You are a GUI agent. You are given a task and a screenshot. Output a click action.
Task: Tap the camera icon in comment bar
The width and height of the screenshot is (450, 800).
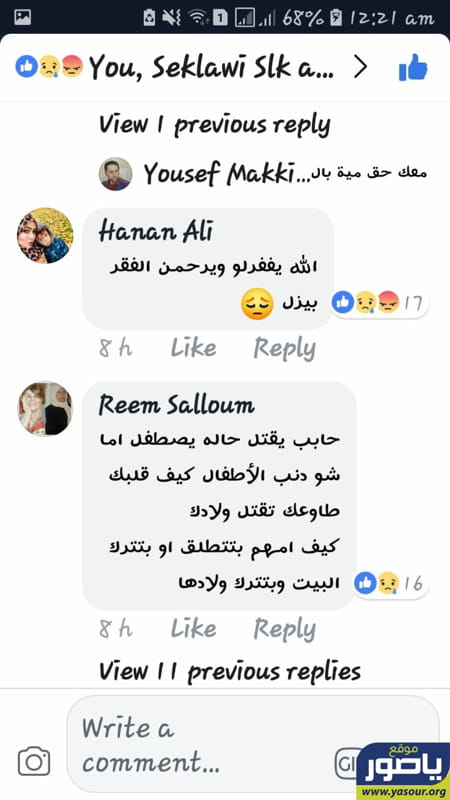[x=34, y=762]
